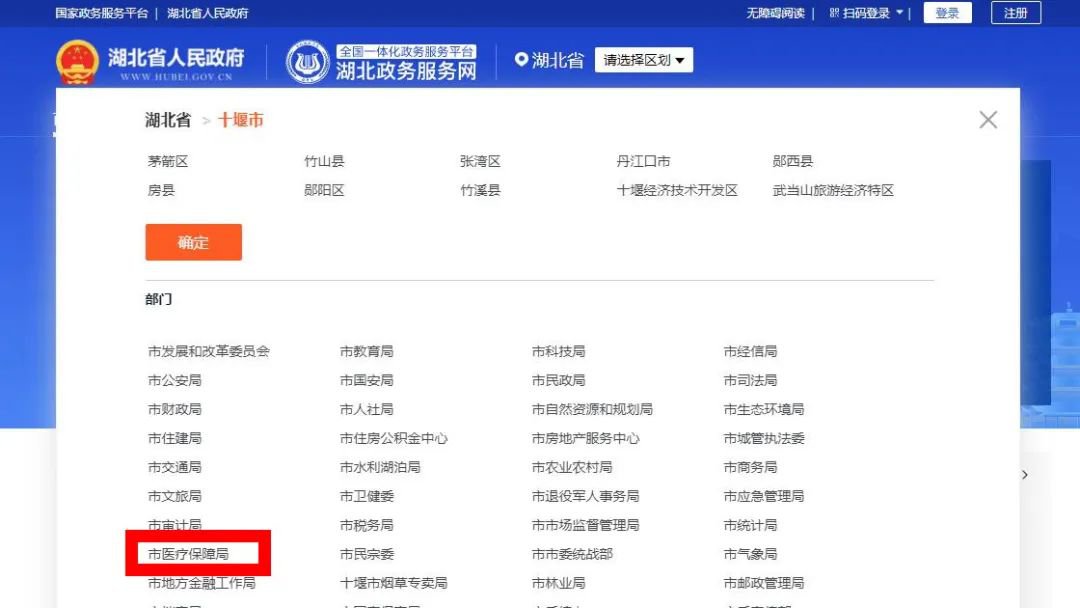Choose department 十堰市烟草专卖局
Image resolution: width=1080 pixels, height=608 pixels.
point(393,583)
